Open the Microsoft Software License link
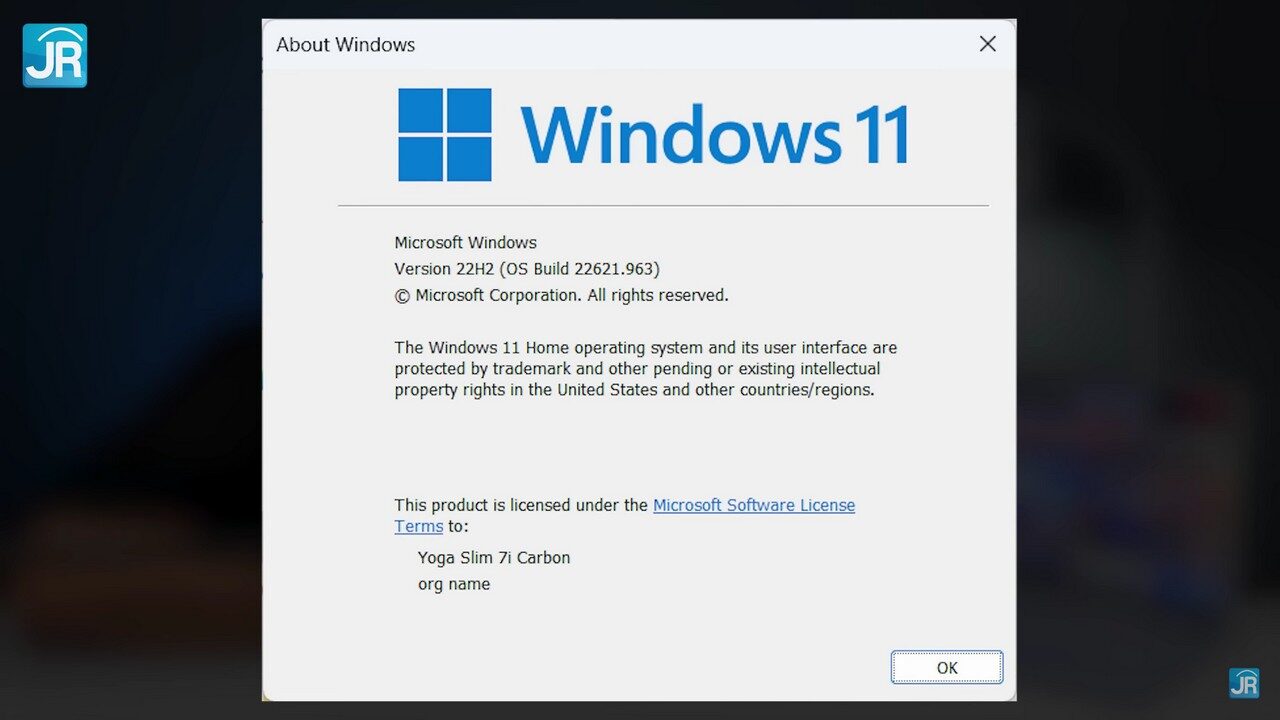 (753, 505)
